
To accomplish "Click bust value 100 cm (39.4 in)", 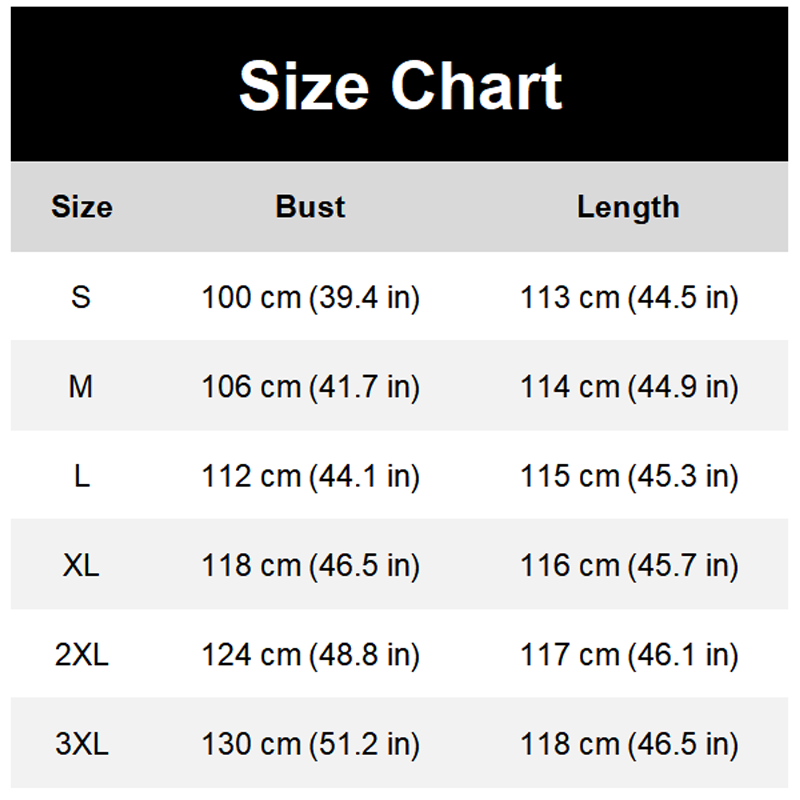I will click(x=311, y=298).
